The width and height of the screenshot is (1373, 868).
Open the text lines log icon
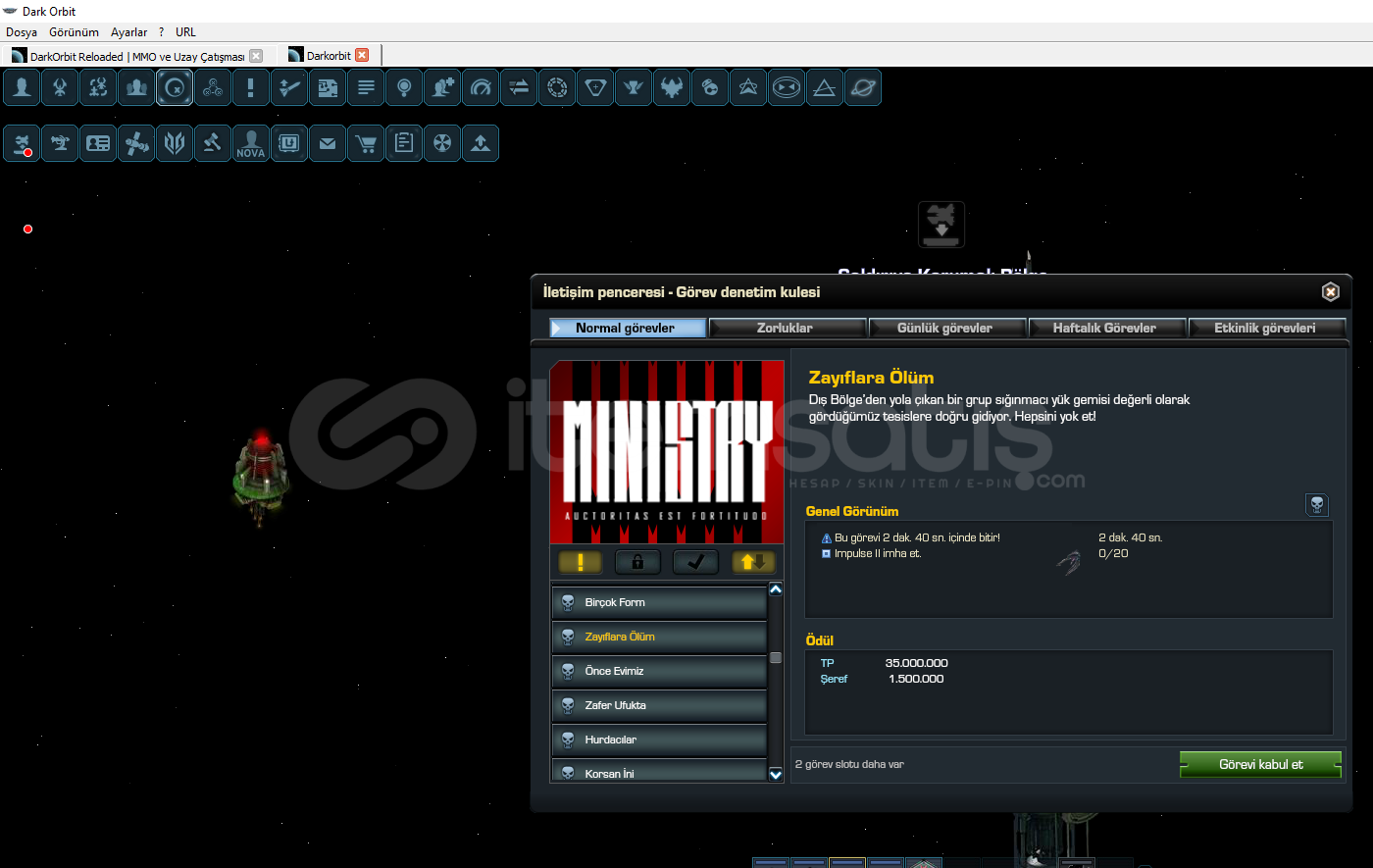(366, 87)
